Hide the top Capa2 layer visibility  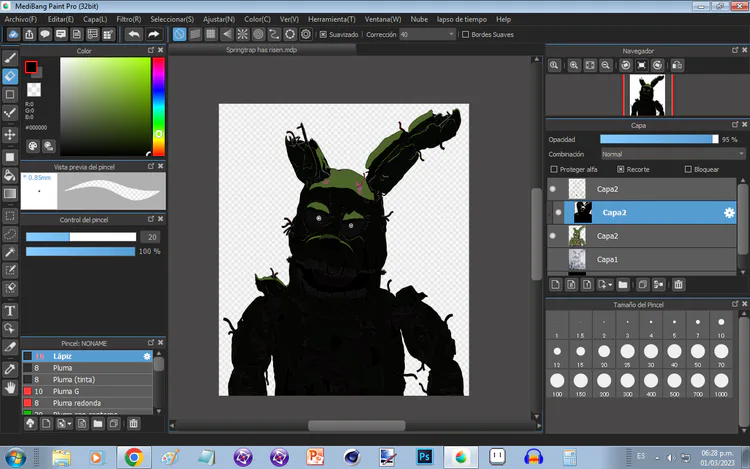pyautogui.click(x=553, y=188)
